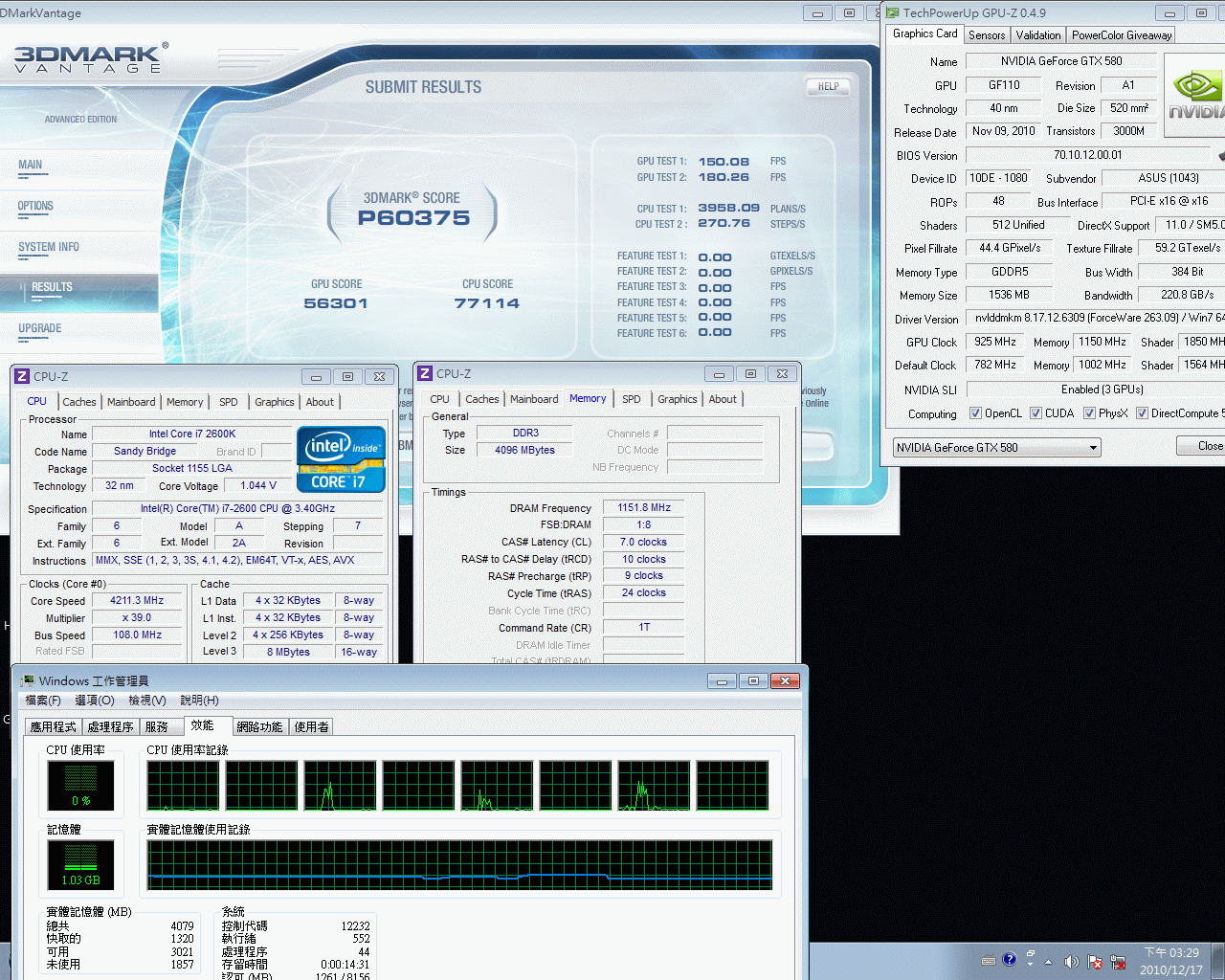
Task: Click the GPU score value 56301
Action: 336,303
